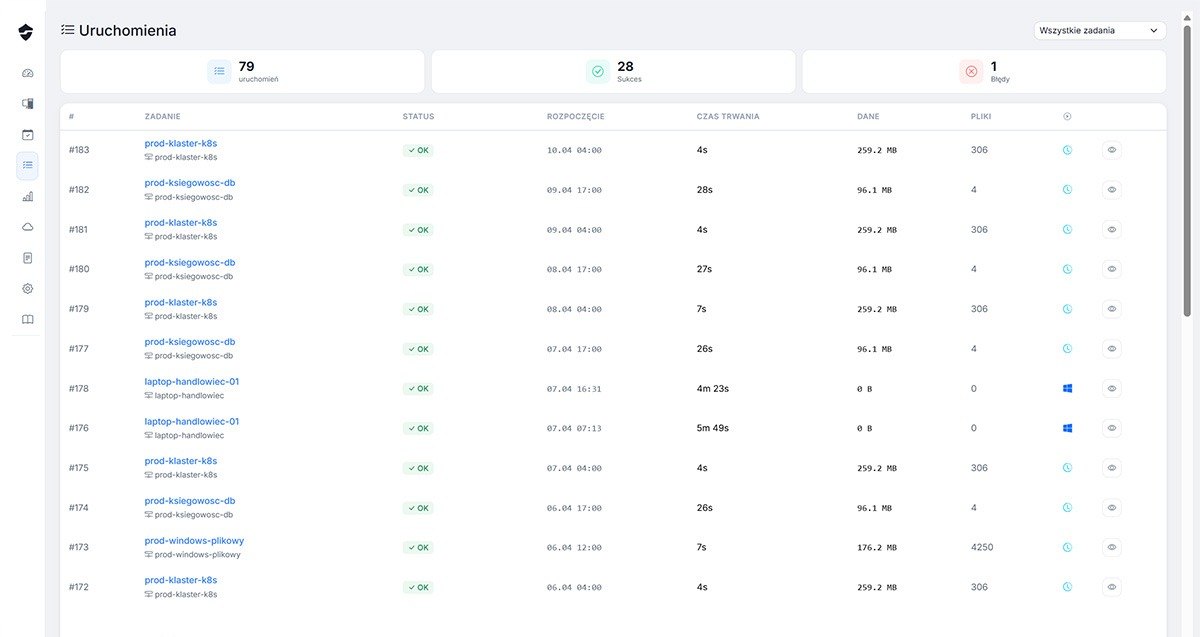Viewport: 1200px width, 637px height.
Task: Click the Windows icon in row #178
Action: click(x=1067, y=389)
